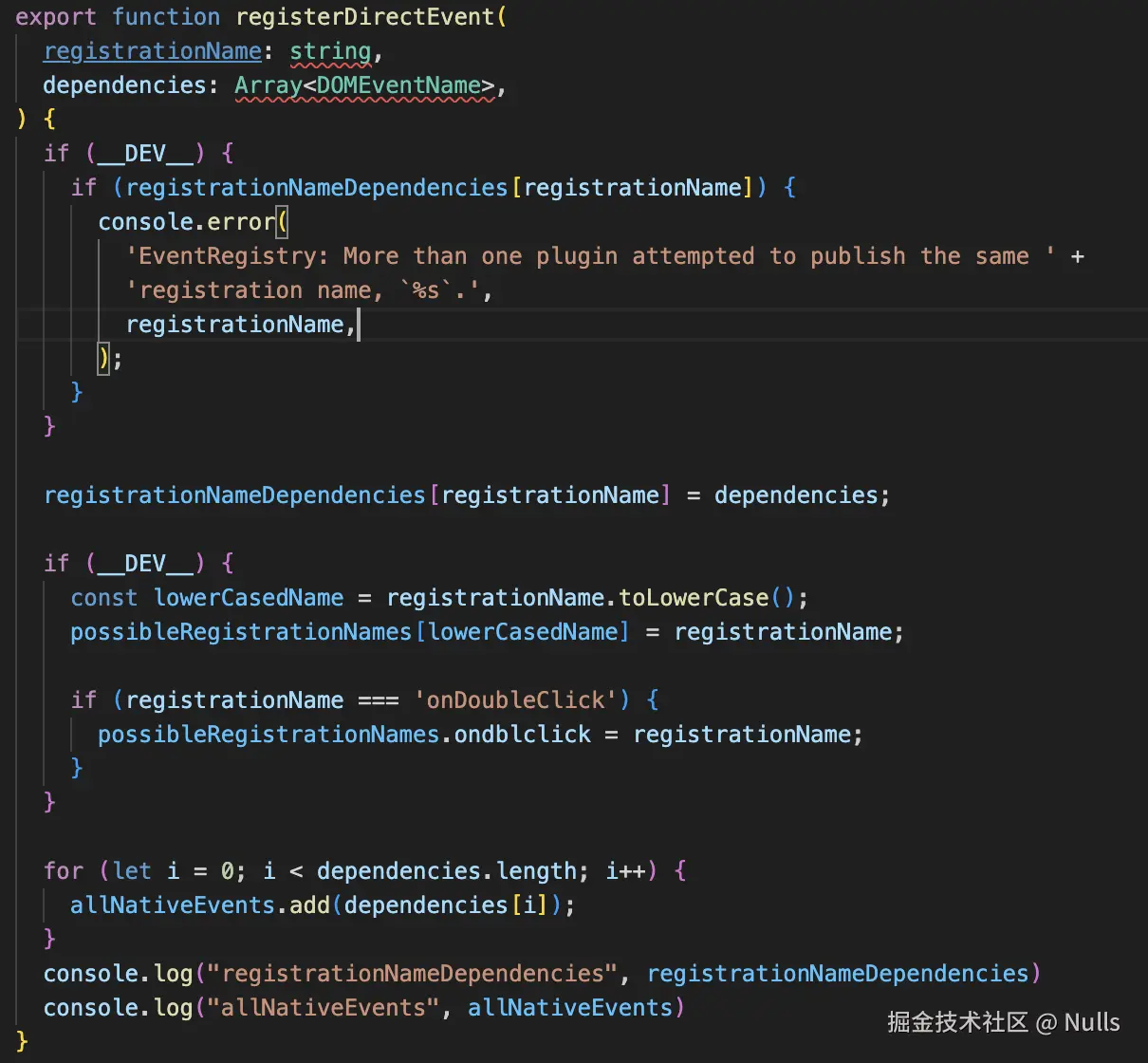1148x1063 pixels.
Task: Click the 'registration name, `%s`.' string
Action: coord(303,290)
